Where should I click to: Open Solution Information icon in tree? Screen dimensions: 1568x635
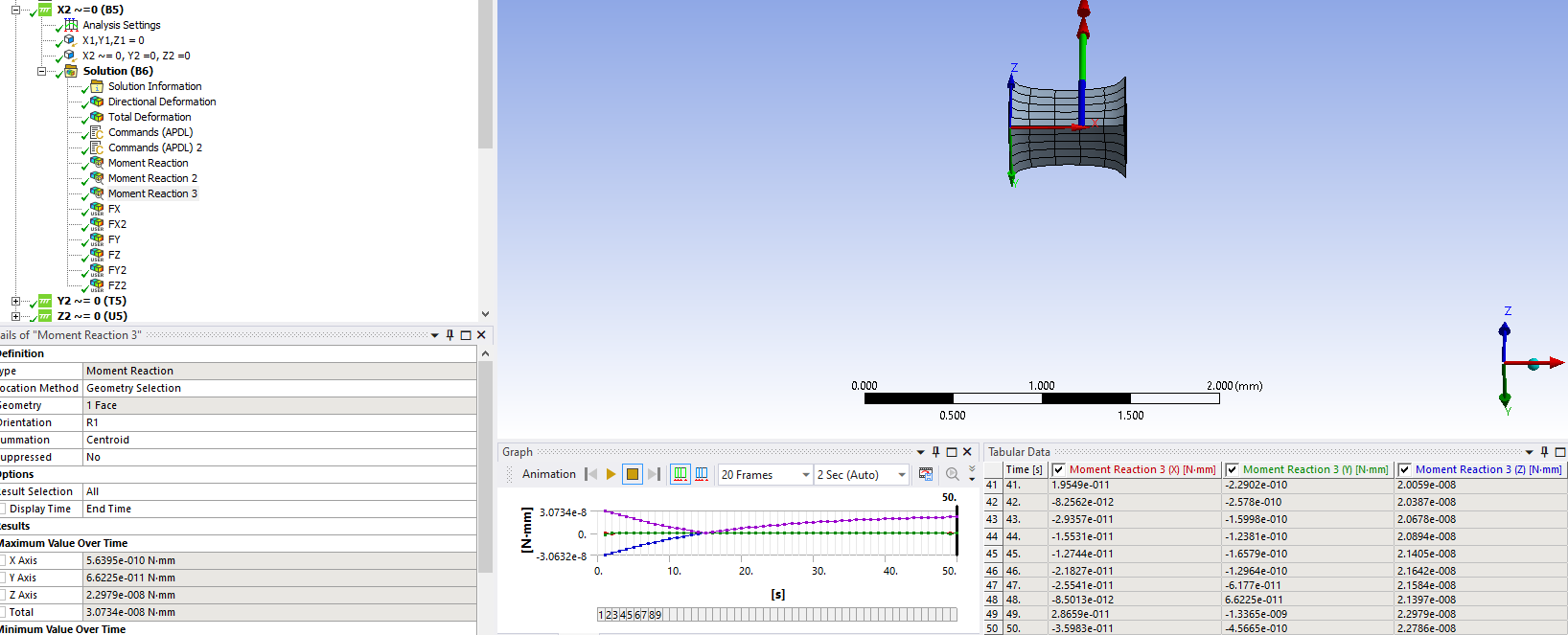pos(97,86)
